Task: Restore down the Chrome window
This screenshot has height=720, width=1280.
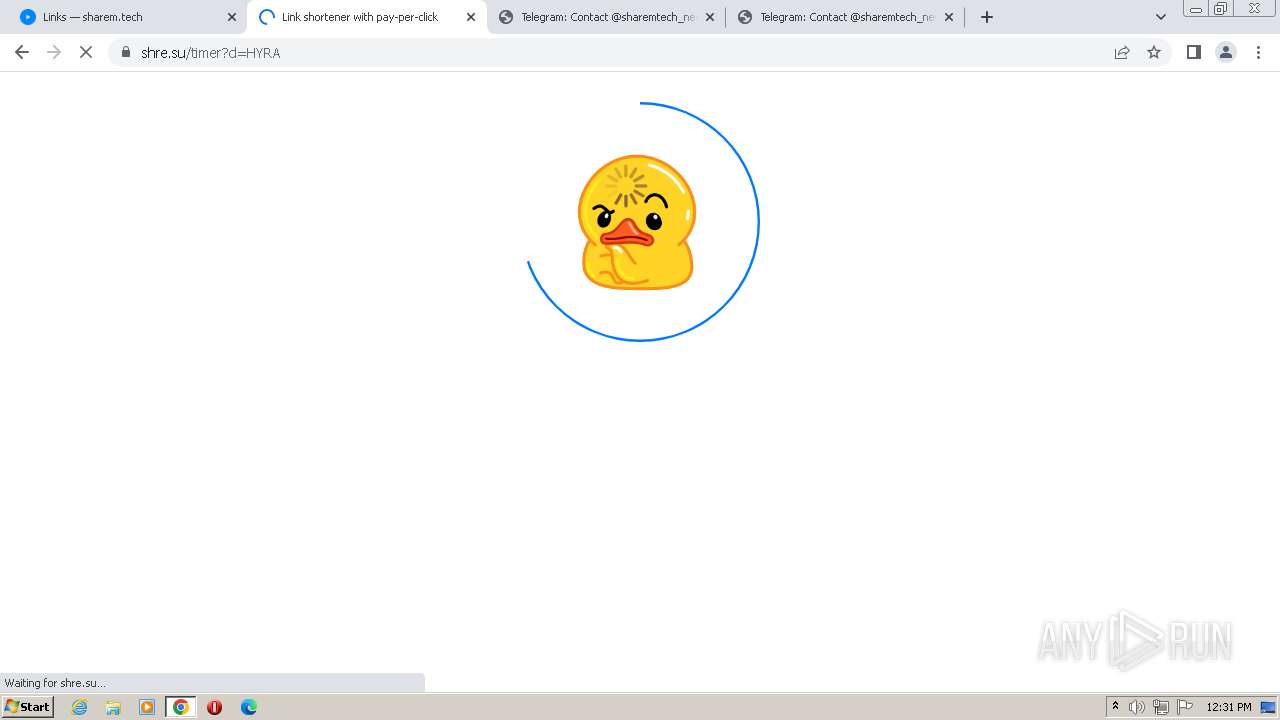Action: coord(1221,9)
